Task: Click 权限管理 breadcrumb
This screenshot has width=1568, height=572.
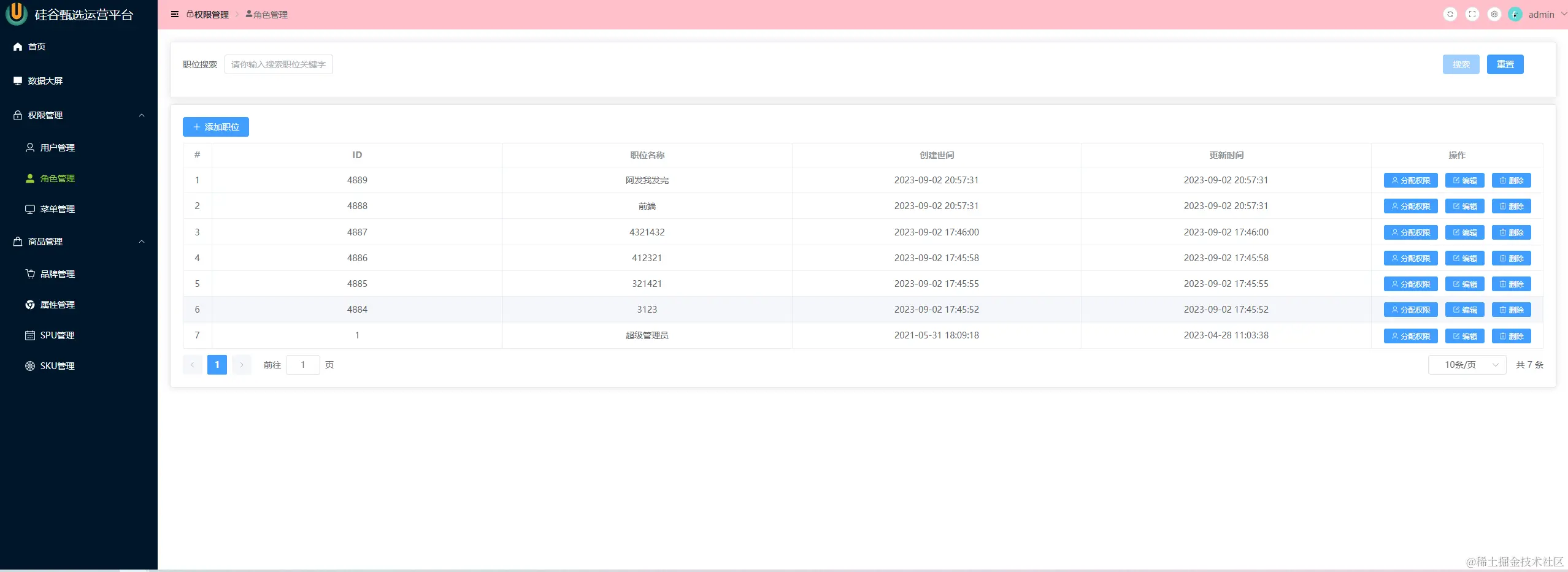Action: pos(207,15)
